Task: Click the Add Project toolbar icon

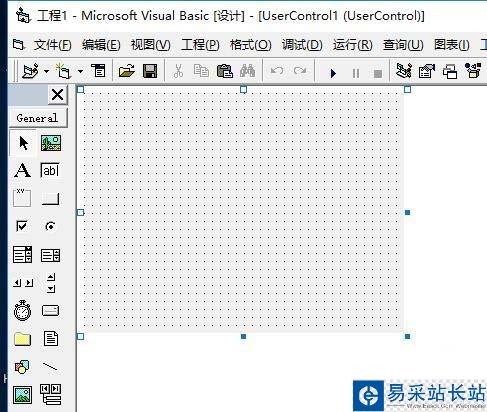Action: (30, 71)
